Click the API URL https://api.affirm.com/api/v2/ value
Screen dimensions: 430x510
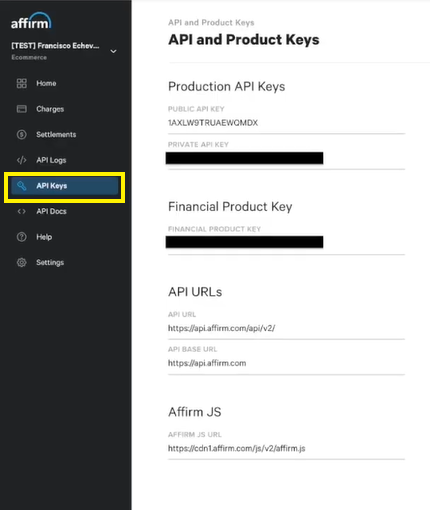[x=221, y=328]
